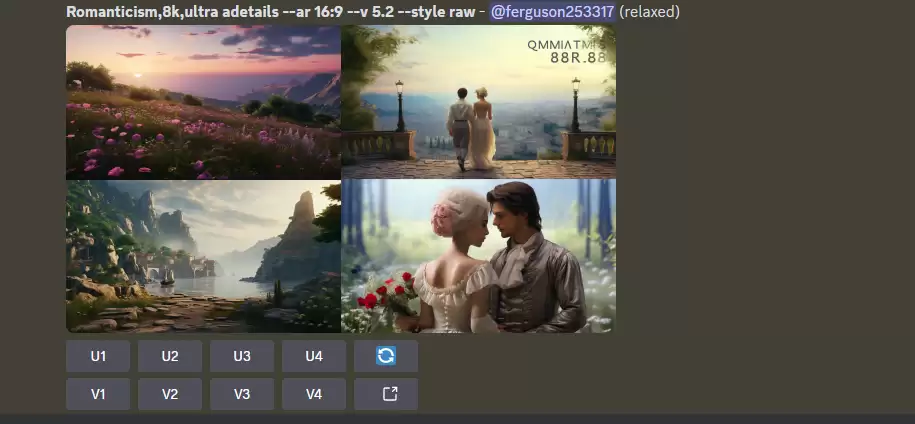Create variations using the V1 button
Viewport: 915px width, 424px height.
pos(98,394)
